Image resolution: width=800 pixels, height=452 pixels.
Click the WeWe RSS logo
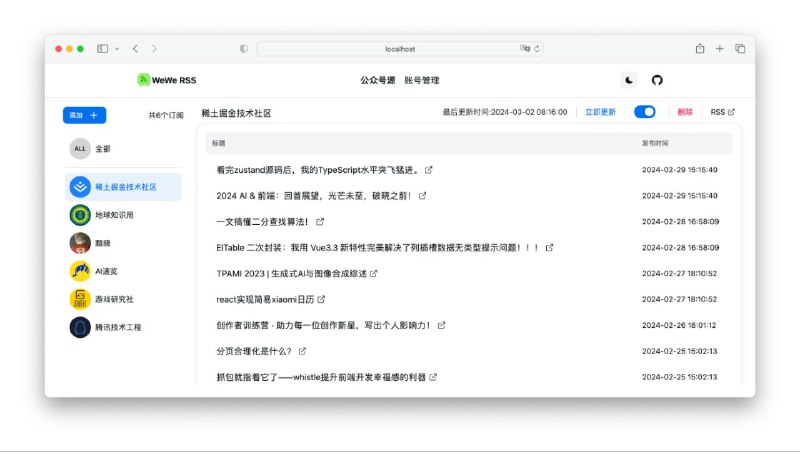(166, 80)
